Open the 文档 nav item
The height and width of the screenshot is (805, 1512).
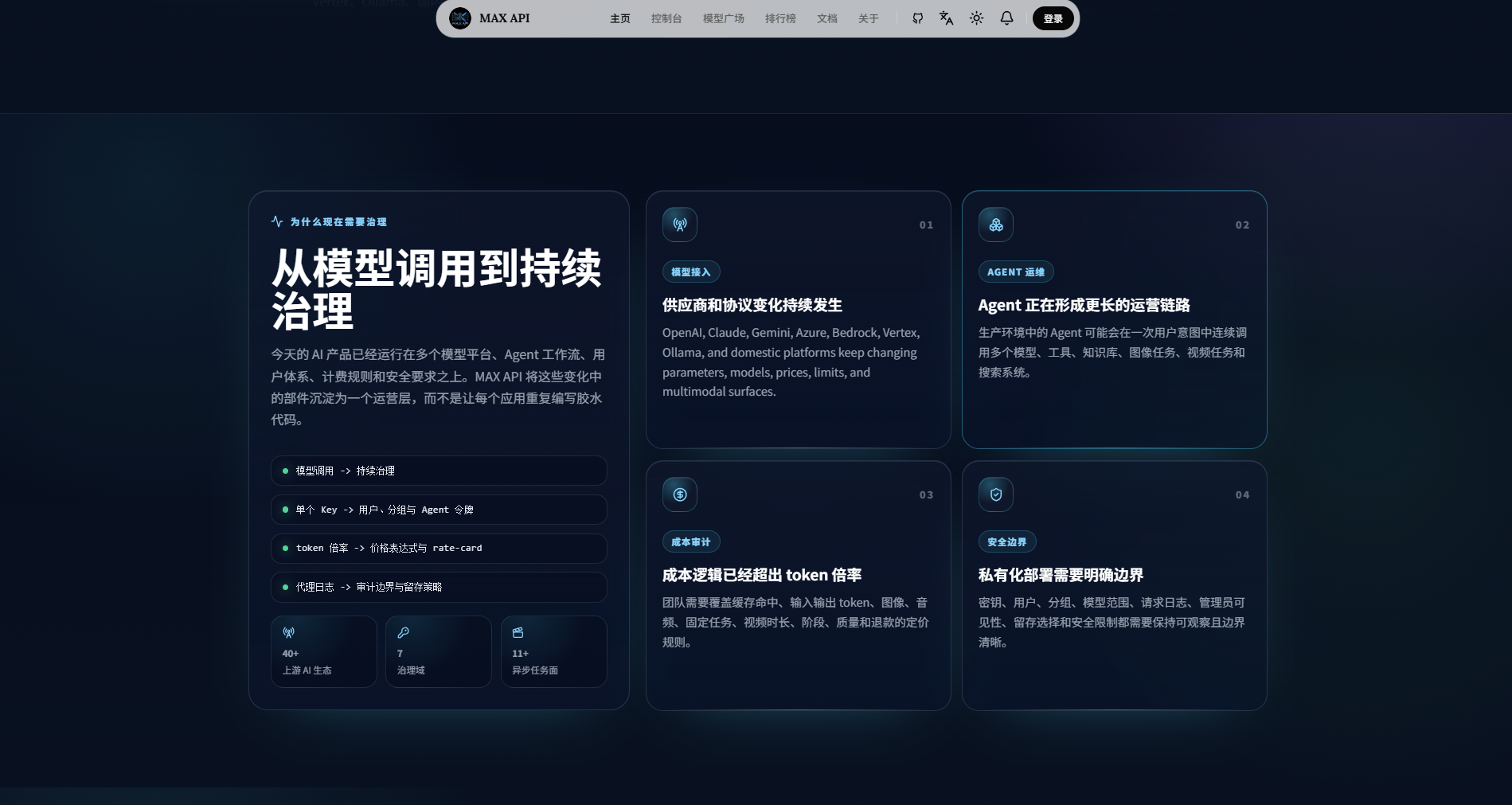(826, 18)
